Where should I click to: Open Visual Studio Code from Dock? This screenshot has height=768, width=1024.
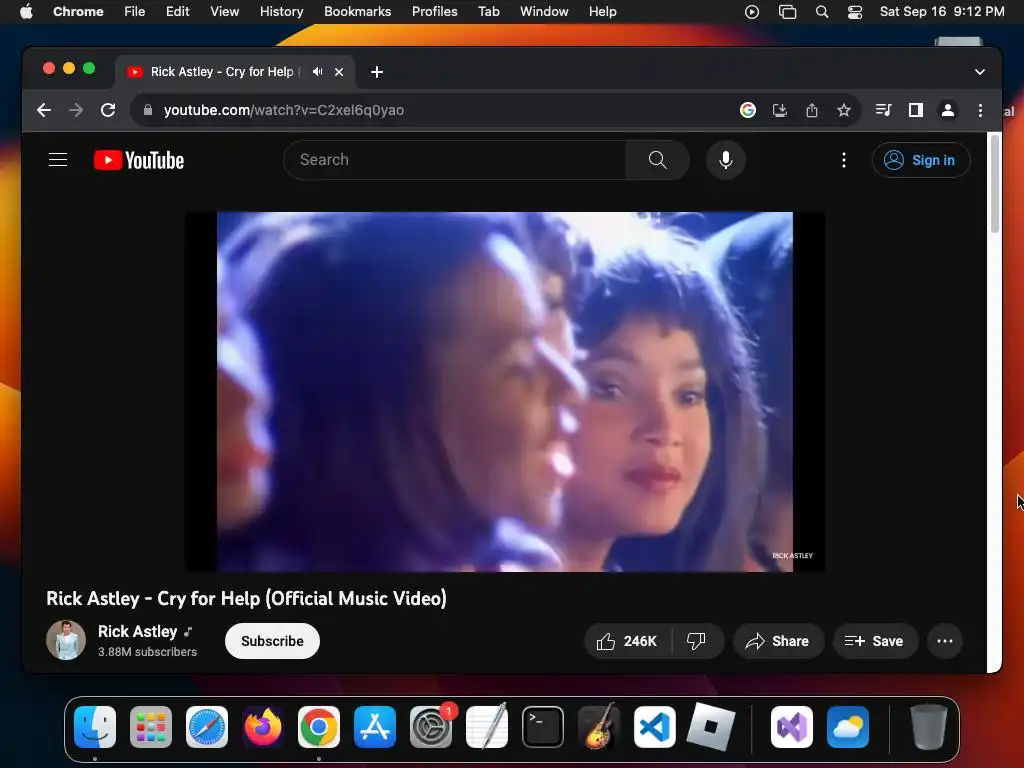pos(655,727)
